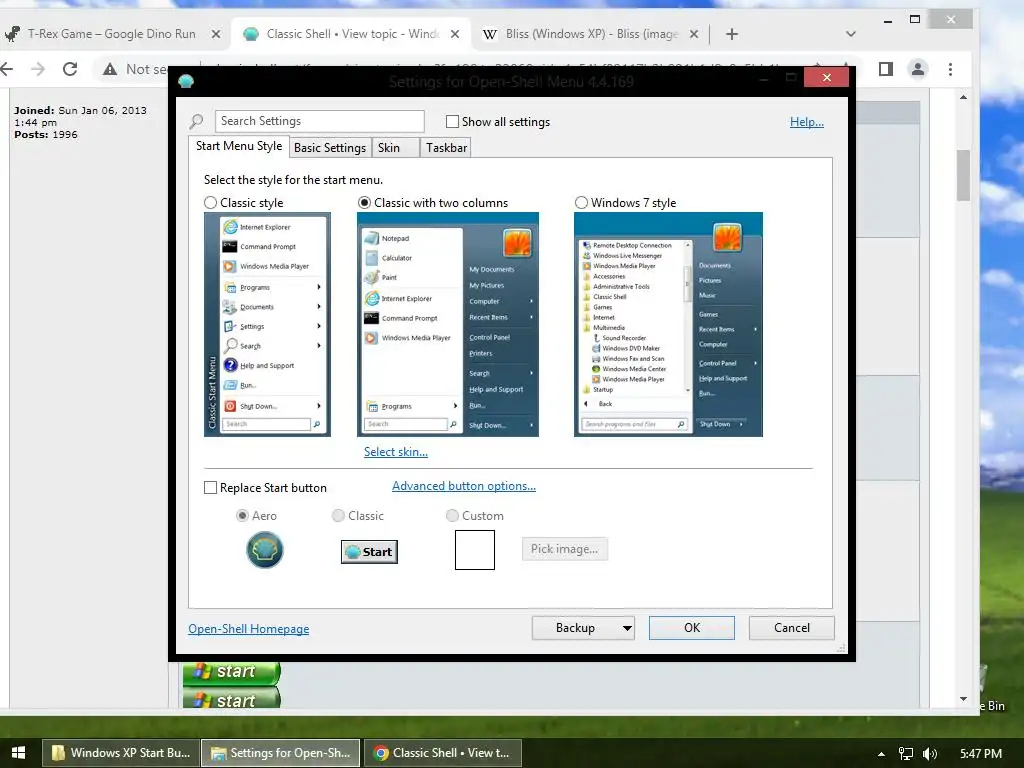Go forward in Chrome browser
1024x768 pixels.
[x=38, y=69]
